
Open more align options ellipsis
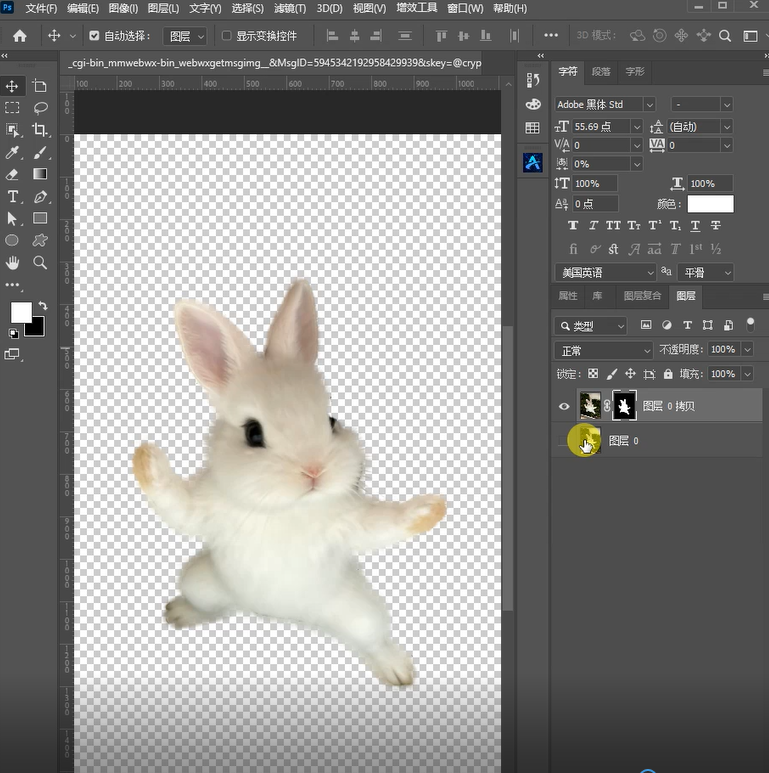point(551,35)
